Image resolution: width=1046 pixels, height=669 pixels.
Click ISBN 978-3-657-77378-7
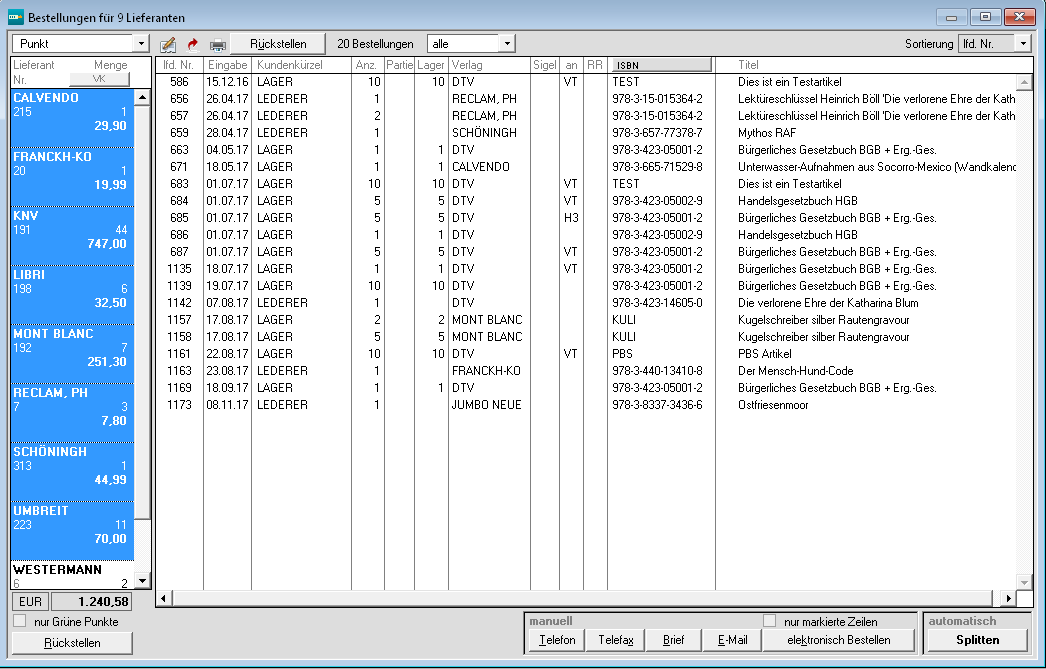click(x=657, y=133)
